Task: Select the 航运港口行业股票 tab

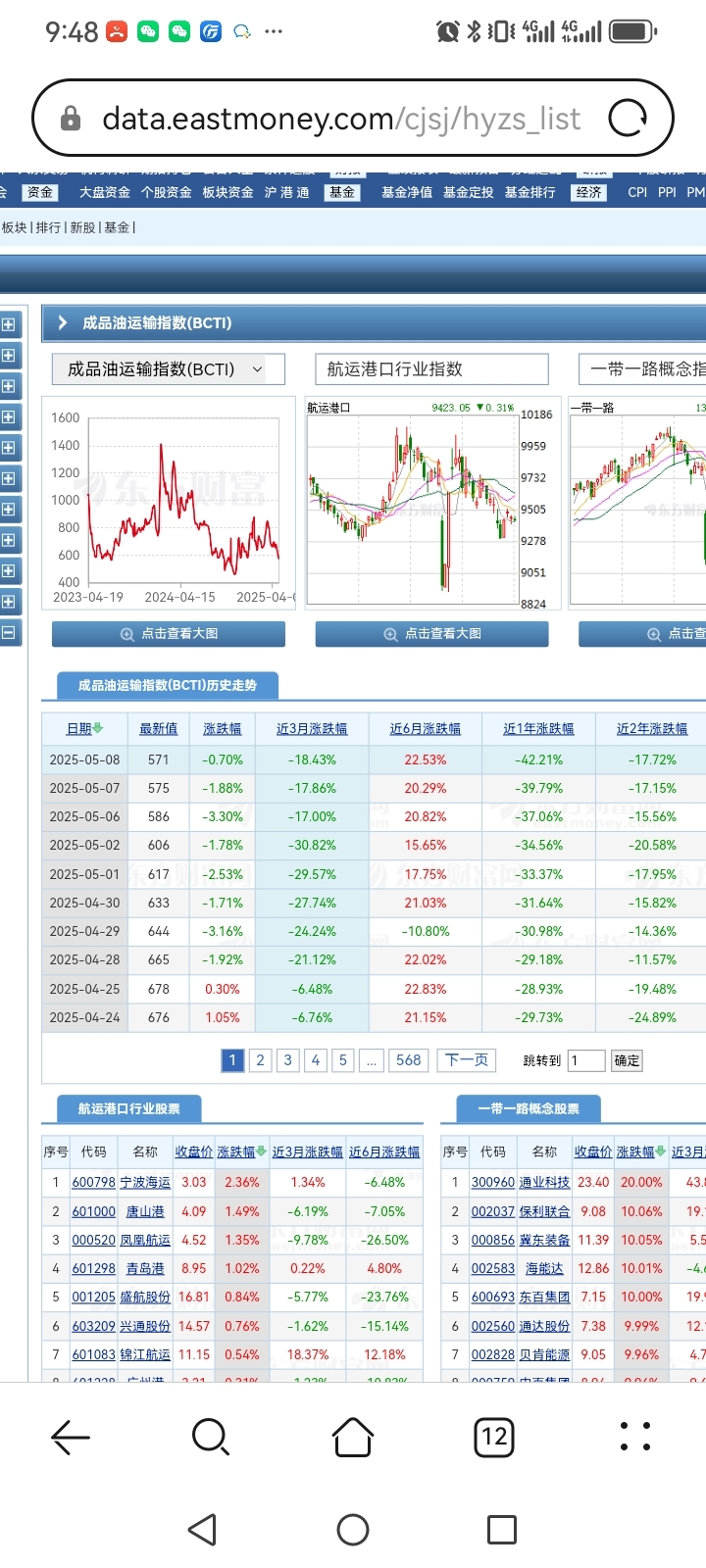Action: click(x=128, y=1109)
